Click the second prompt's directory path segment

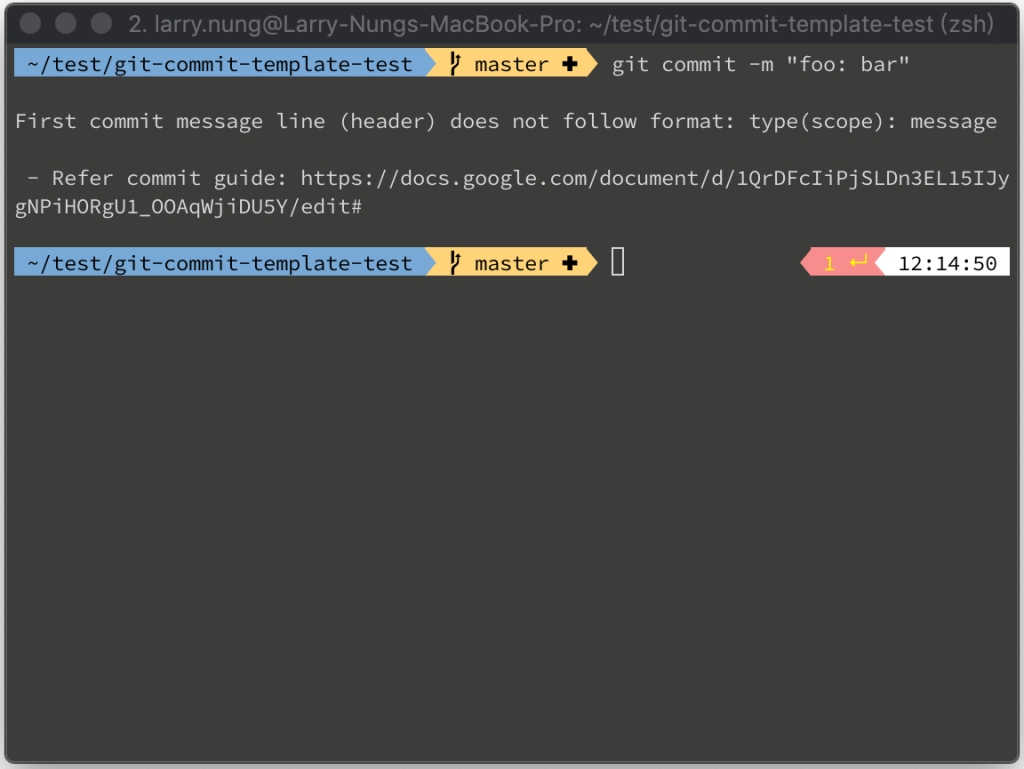(220, 262)
